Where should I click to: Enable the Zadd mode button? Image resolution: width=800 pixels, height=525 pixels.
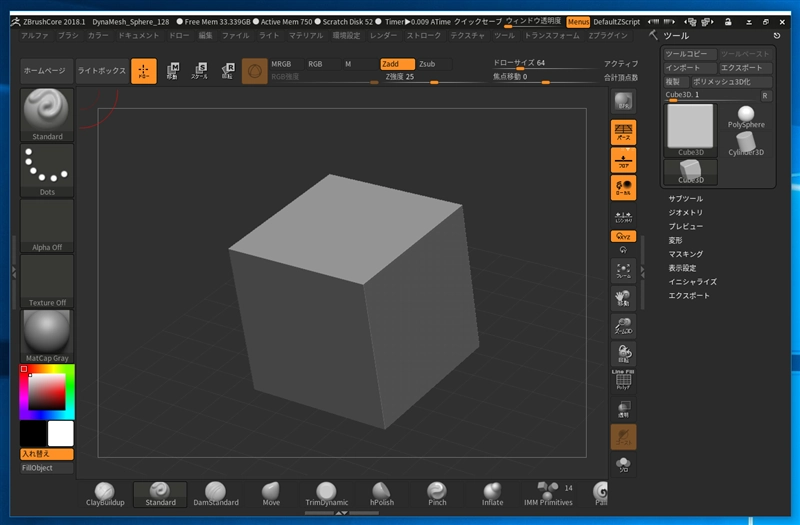tap(397, 64)
